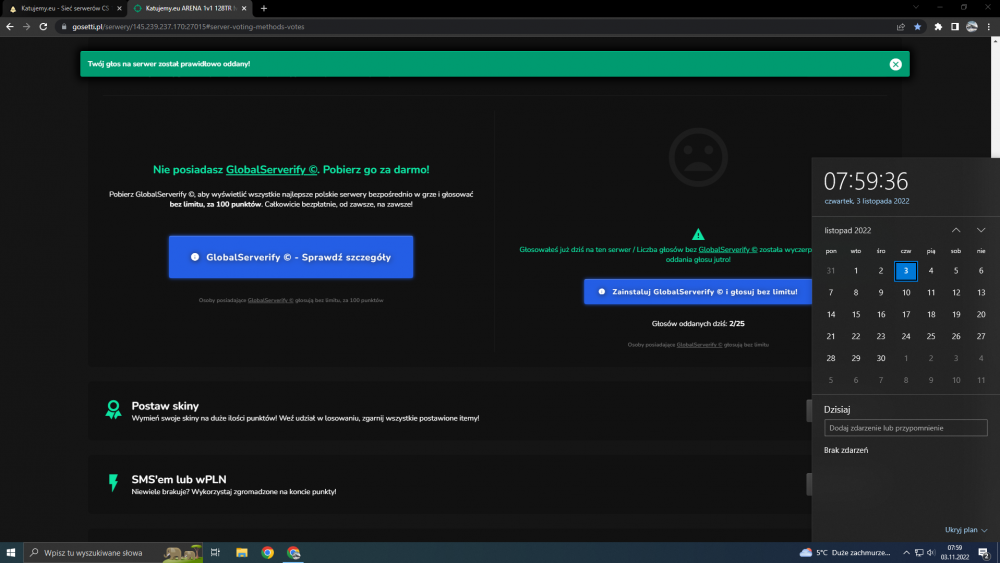This screenshot has width=1000, height=563.
Task: Open the Postaw skiny heading
Action: coord(165,406)
